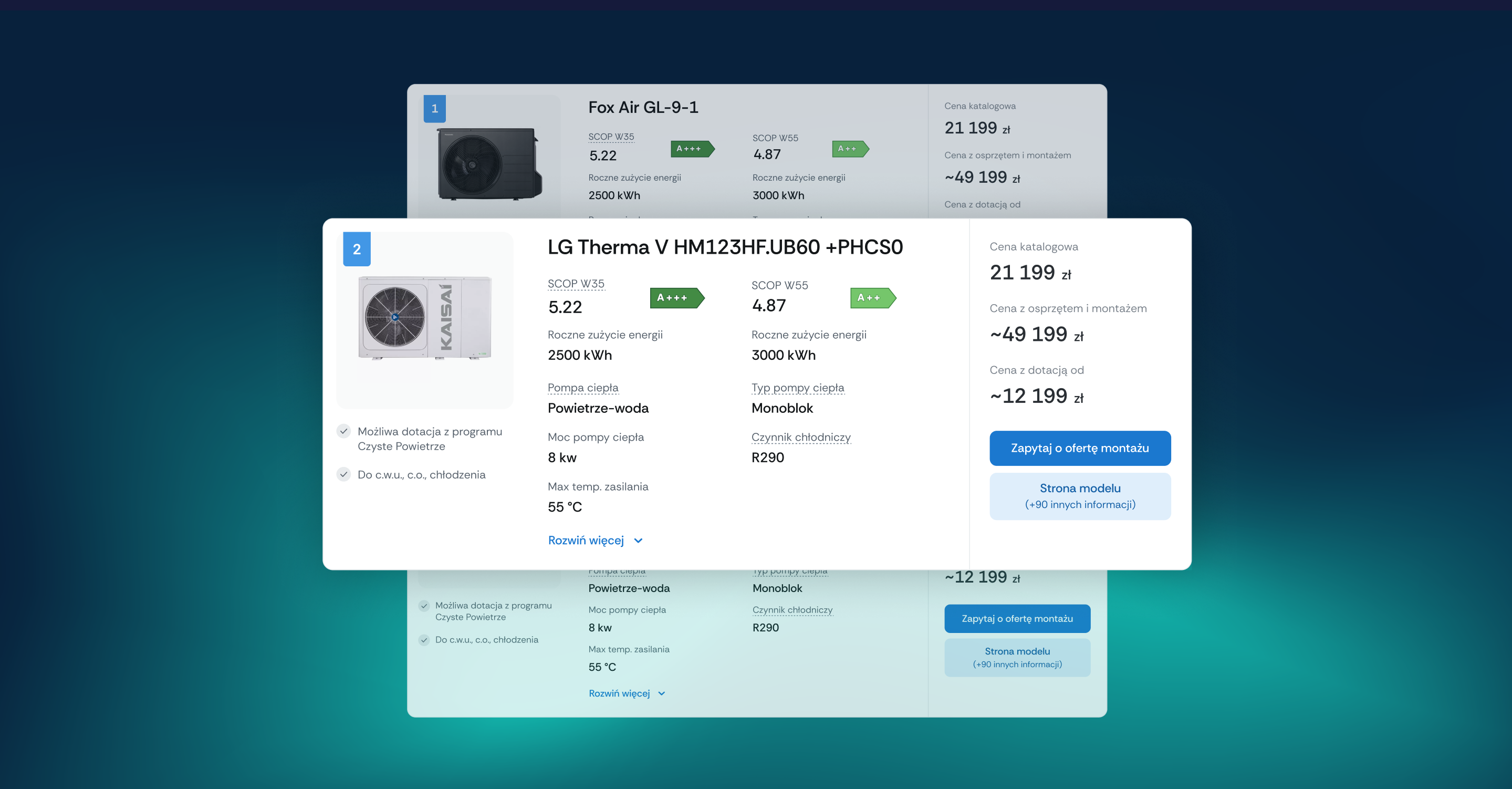Click checkmark icon beside Możliwa dotacja z programu
Viewport: 1512px width, 789px height.
coord(344,431)
